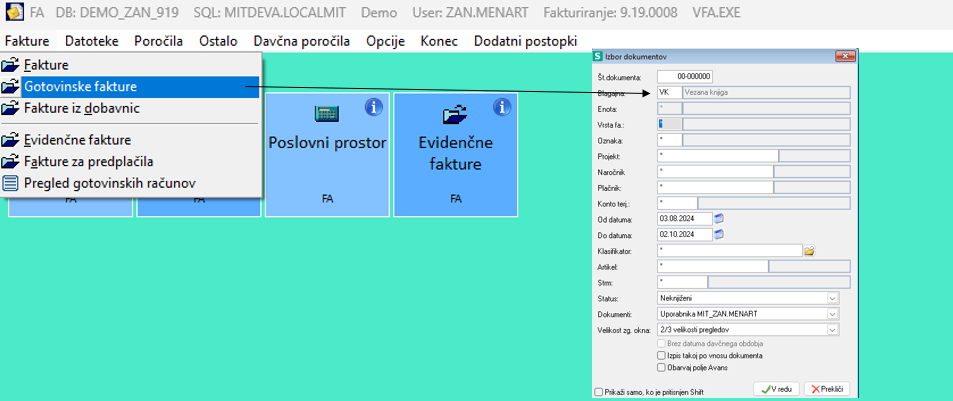Toggle Prikaži samo, ko je pritisnjen Shift
This screenshot has height=401, width=953.
[599, 392]
